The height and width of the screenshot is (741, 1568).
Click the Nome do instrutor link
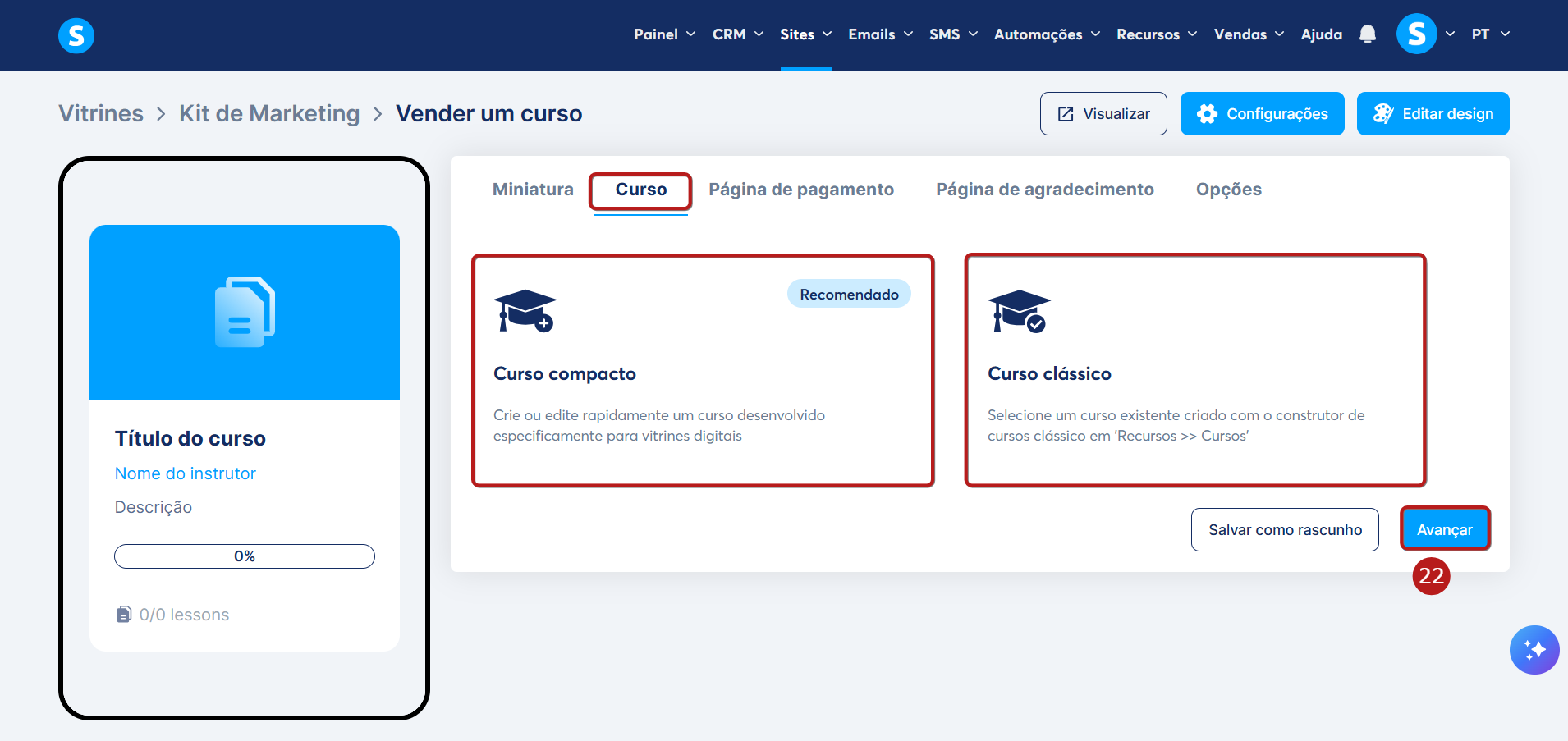coord(186,473)
